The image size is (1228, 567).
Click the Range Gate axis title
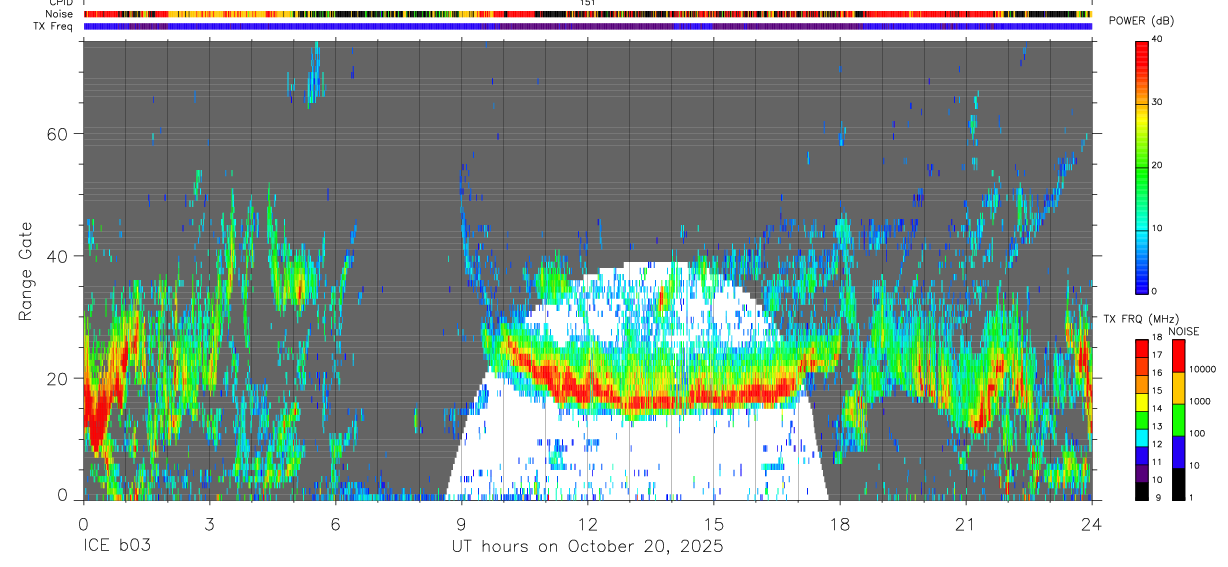pos(25,270)
